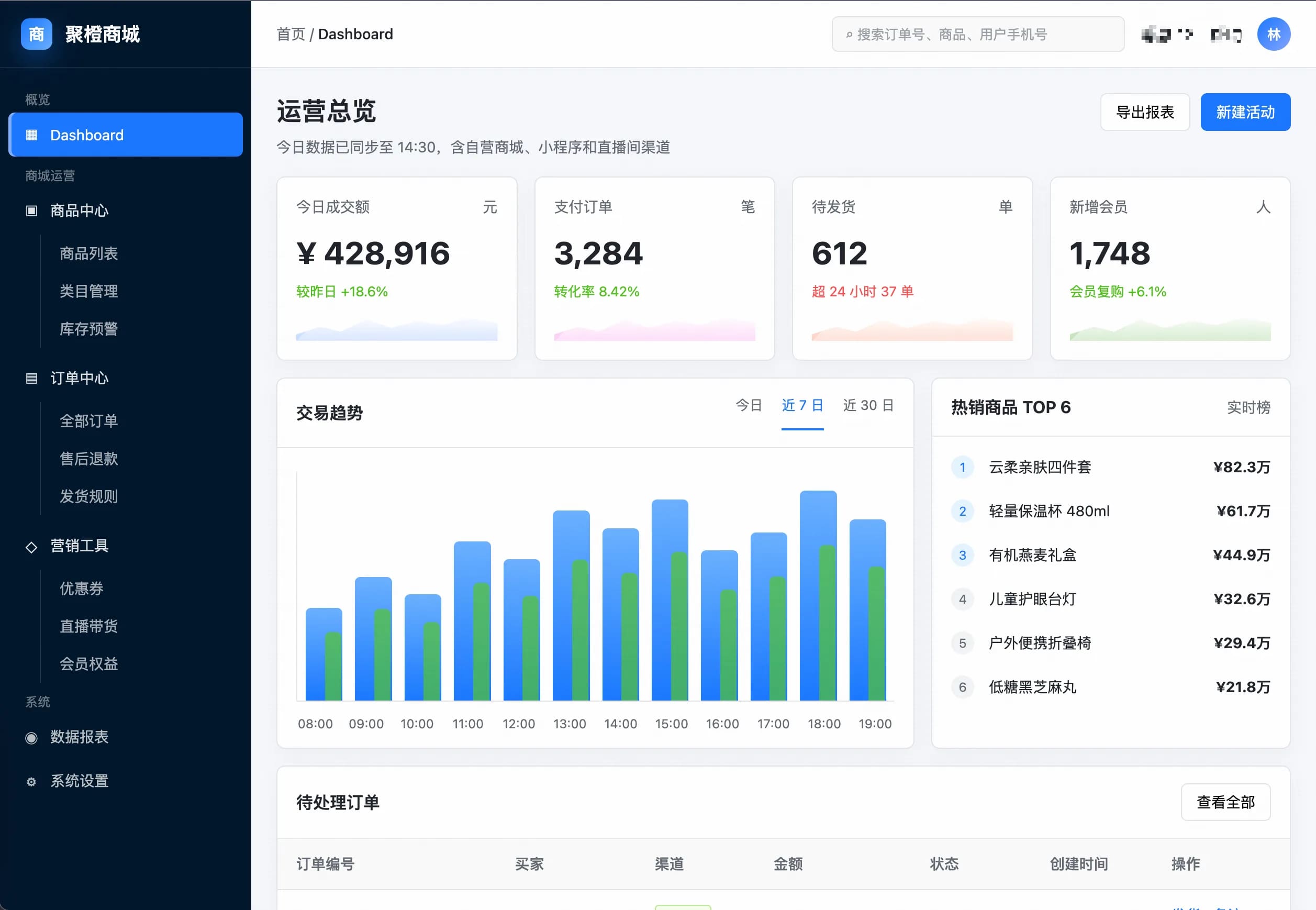
Task: Click the 导出报表 button
Action: point(1144,113)
